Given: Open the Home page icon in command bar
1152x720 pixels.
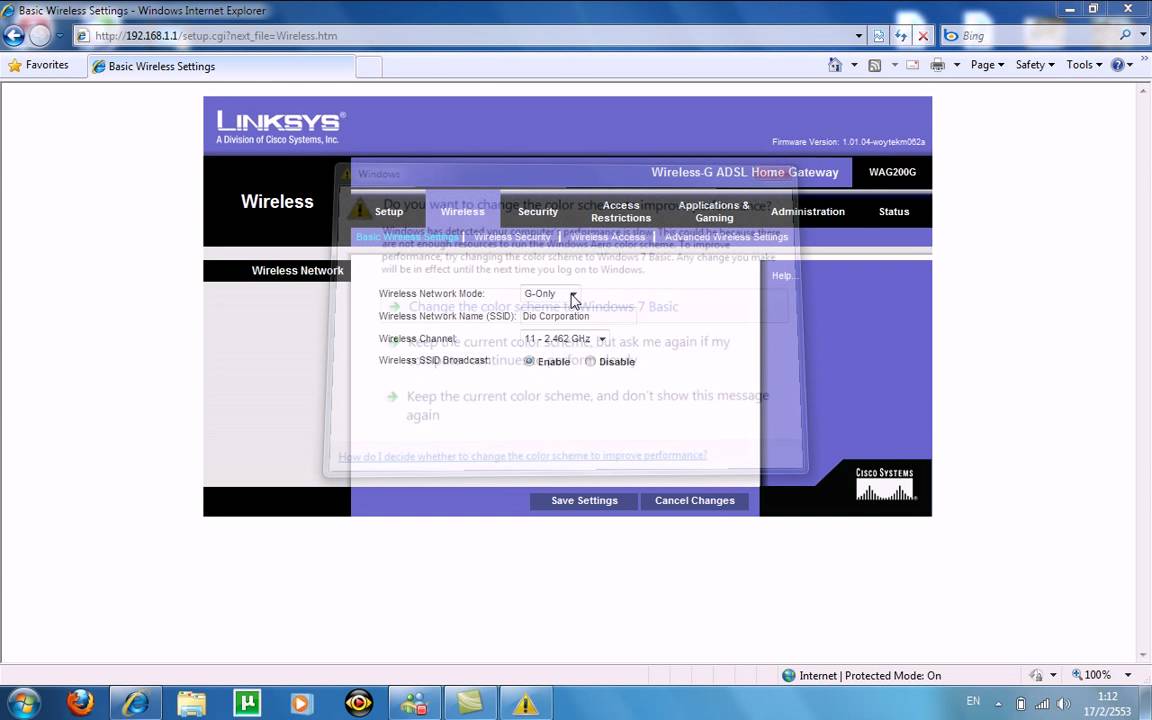Looking at the screenshot, I should tap(835, 65).
